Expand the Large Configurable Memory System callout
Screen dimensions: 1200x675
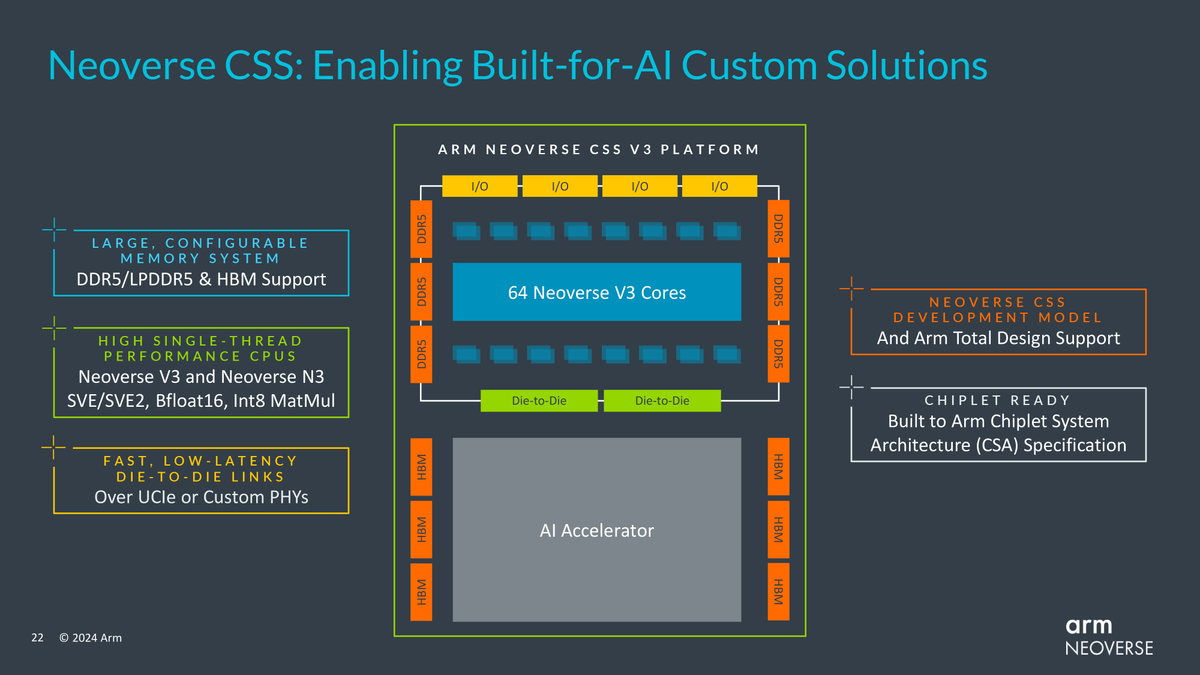(x=200, y=262)
